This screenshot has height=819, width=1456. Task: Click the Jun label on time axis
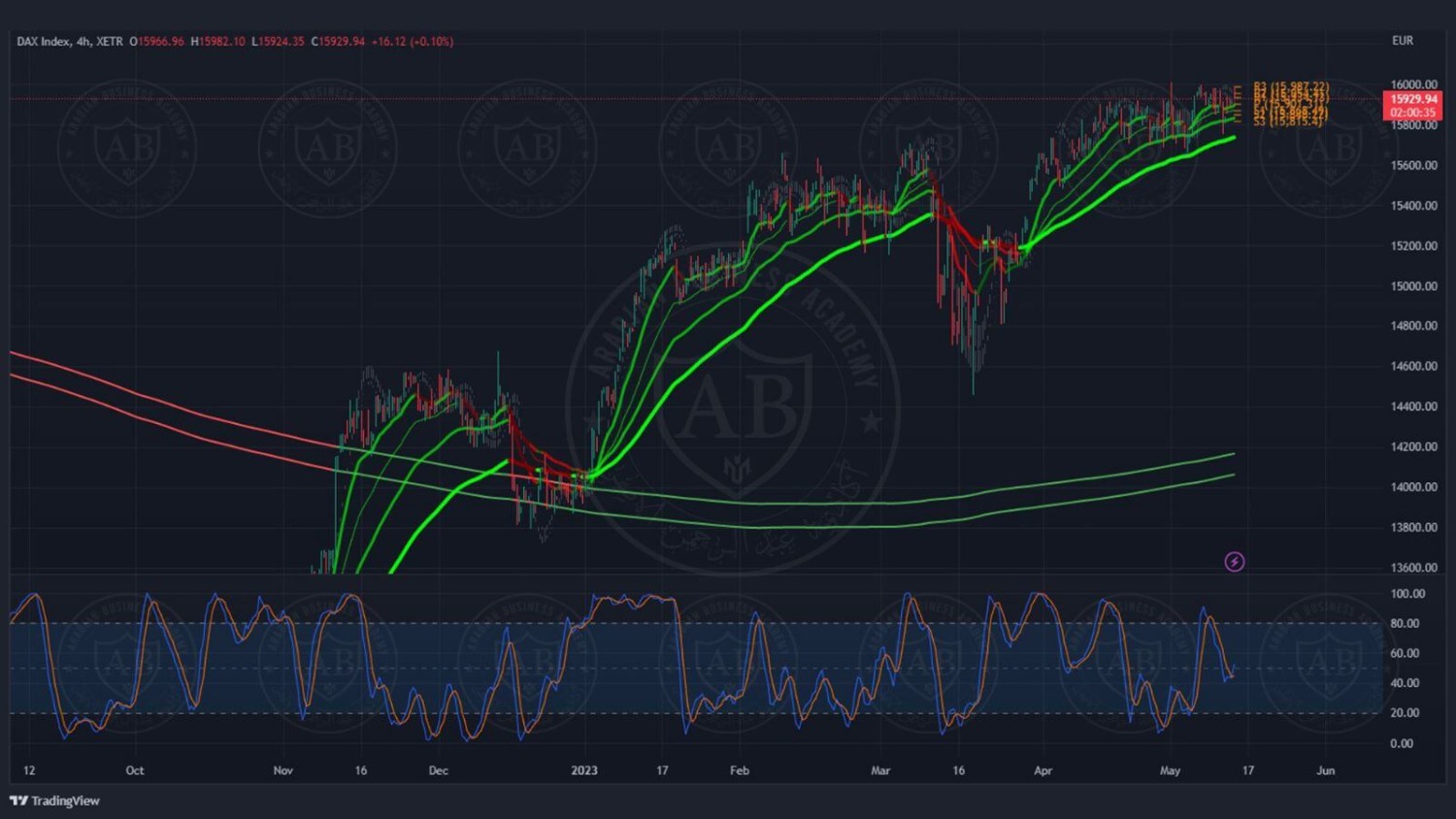point(1325,770)
